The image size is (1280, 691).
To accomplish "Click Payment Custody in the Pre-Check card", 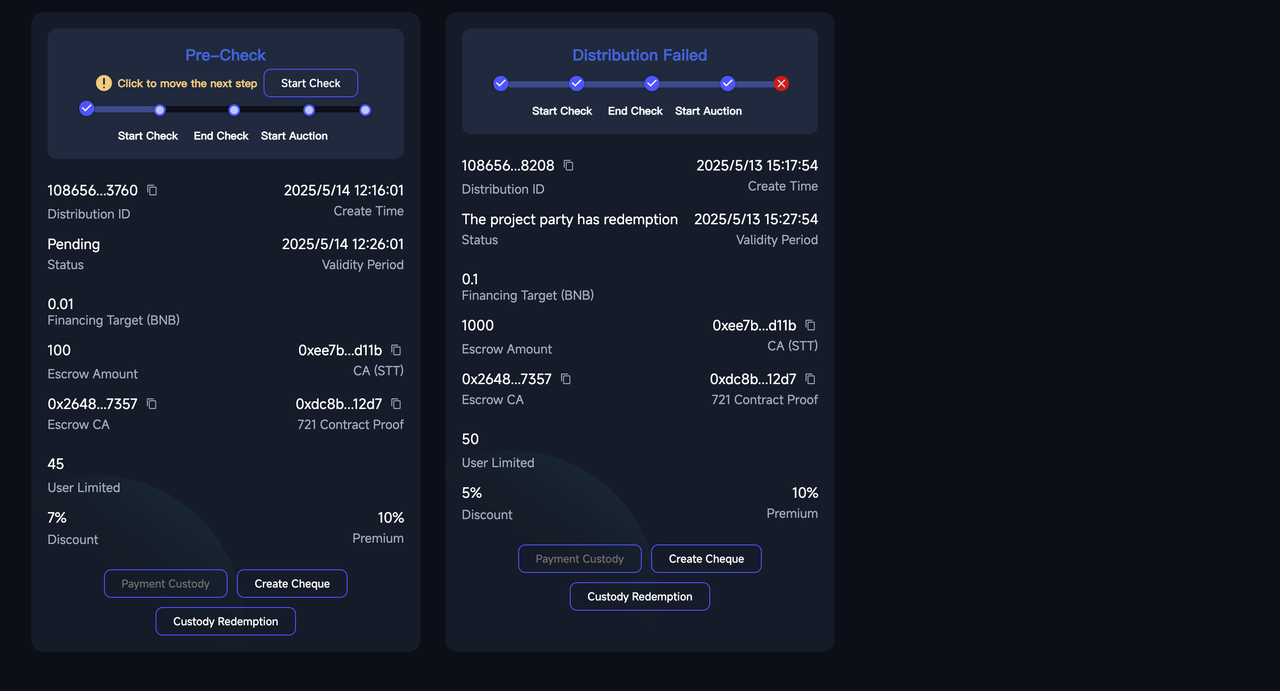I will point(166,584).
